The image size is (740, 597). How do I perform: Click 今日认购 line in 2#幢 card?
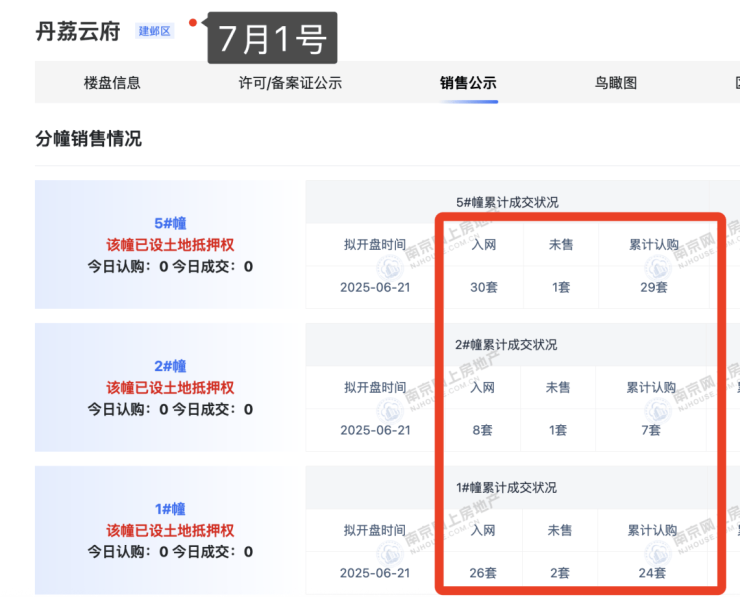click(170, 409)
